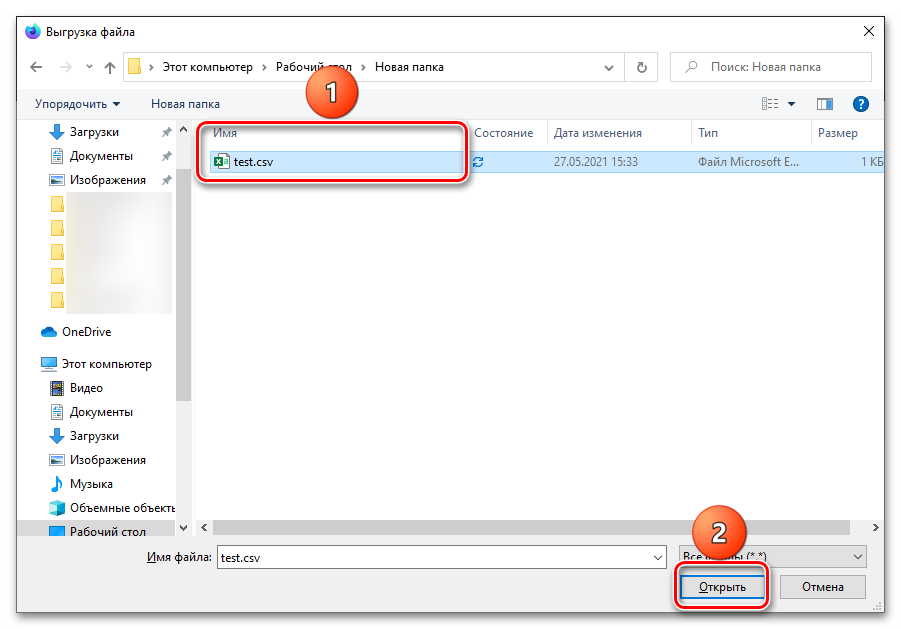Select 'Этот компьютер' in the address path
Screen dimensions: 901x629
coord(207,67)
